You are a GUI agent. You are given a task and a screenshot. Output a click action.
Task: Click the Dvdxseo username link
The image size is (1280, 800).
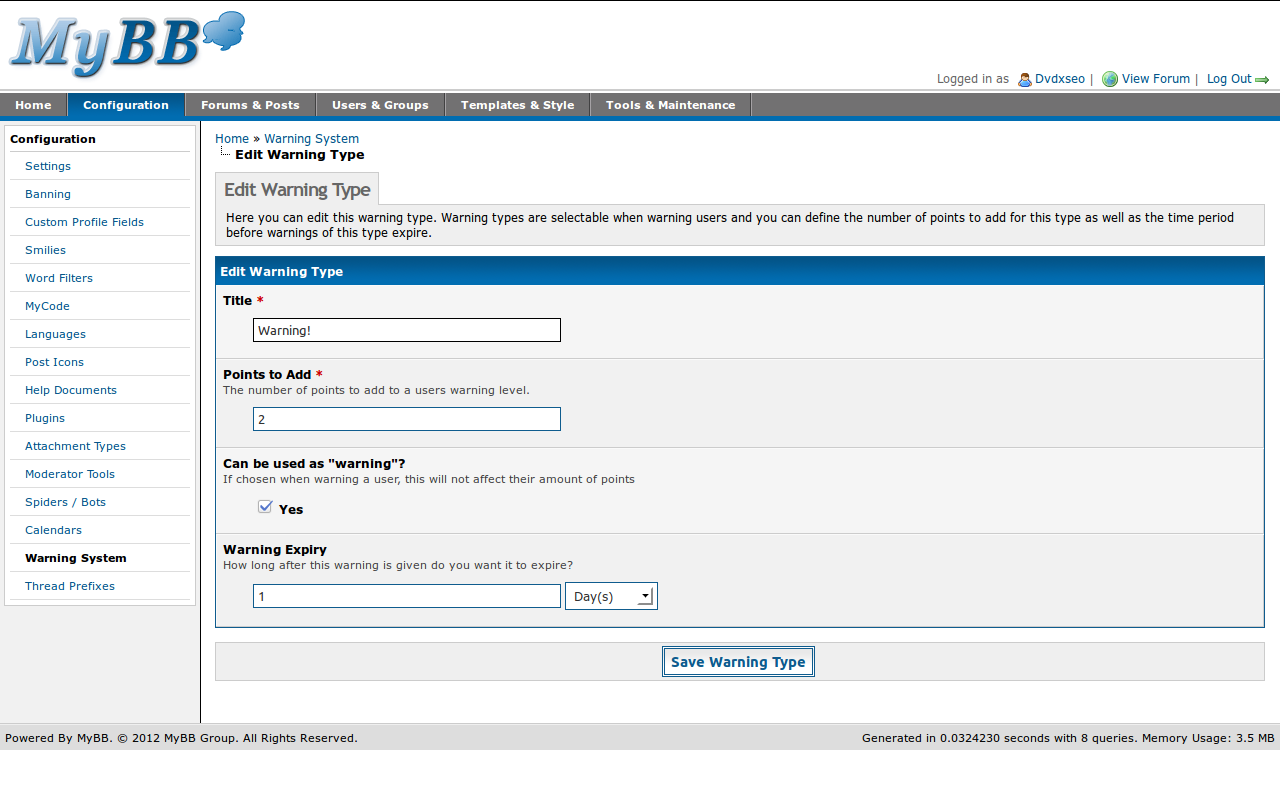tap(1059, 79)
